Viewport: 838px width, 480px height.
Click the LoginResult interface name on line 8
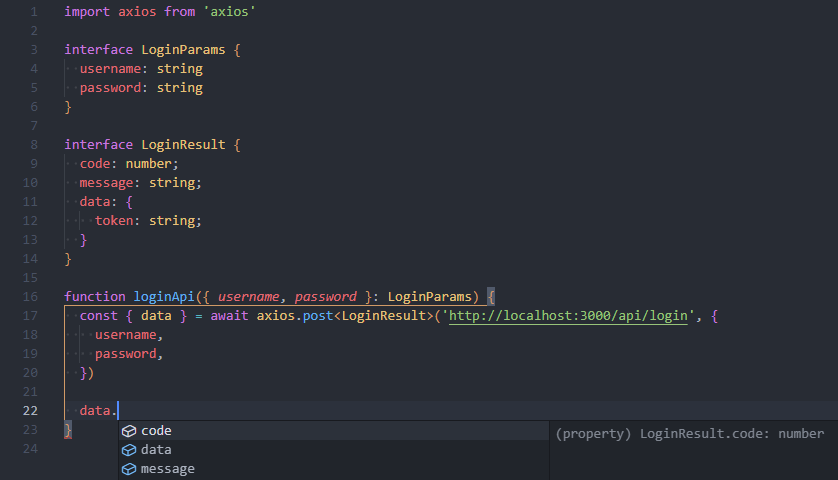[x=183, y=145]
